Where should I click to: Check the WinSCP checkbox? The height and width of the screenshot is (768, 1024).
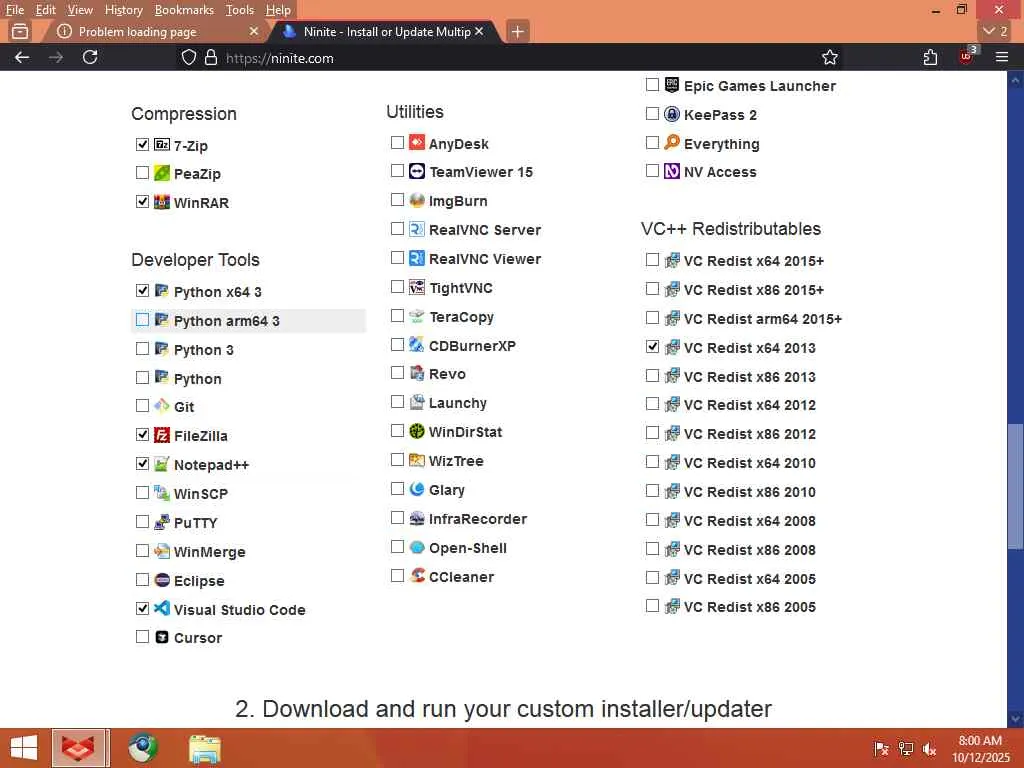(x=142, y=492)
